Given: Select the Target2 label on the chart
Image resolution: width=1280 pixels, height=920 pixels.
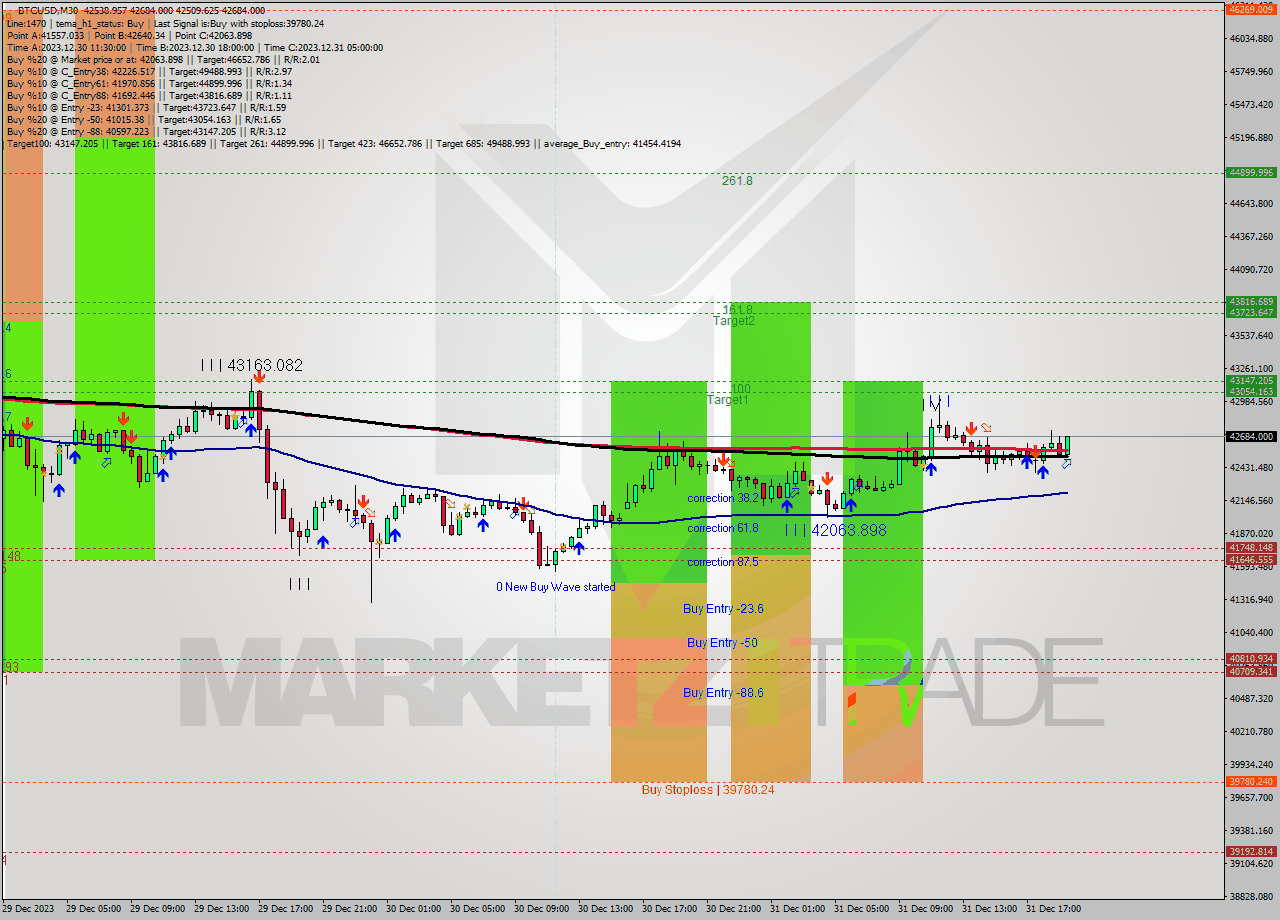Looking at the screenshot, I should point(733,321).
